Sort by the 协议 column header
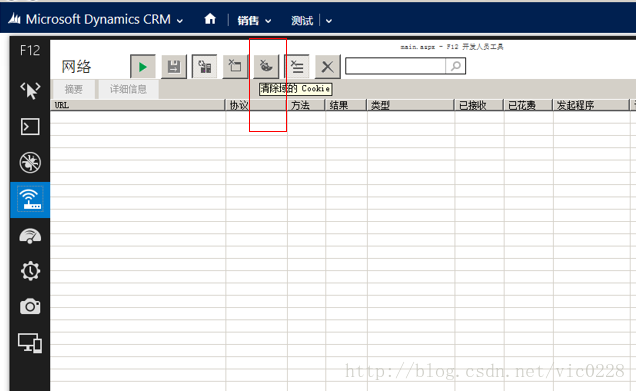The image size is (636, 391). [x=256, y=105]
